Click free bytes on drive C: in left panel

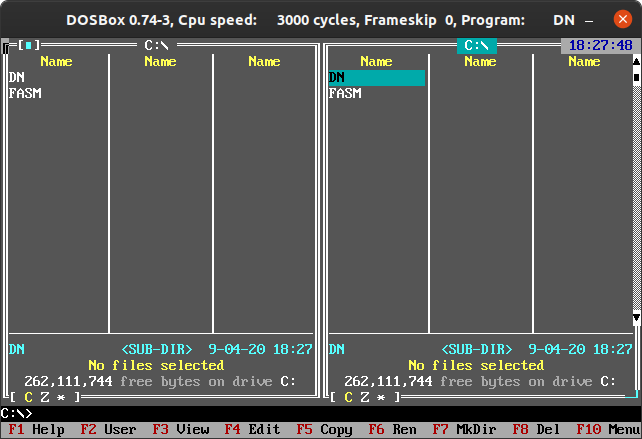160,381
